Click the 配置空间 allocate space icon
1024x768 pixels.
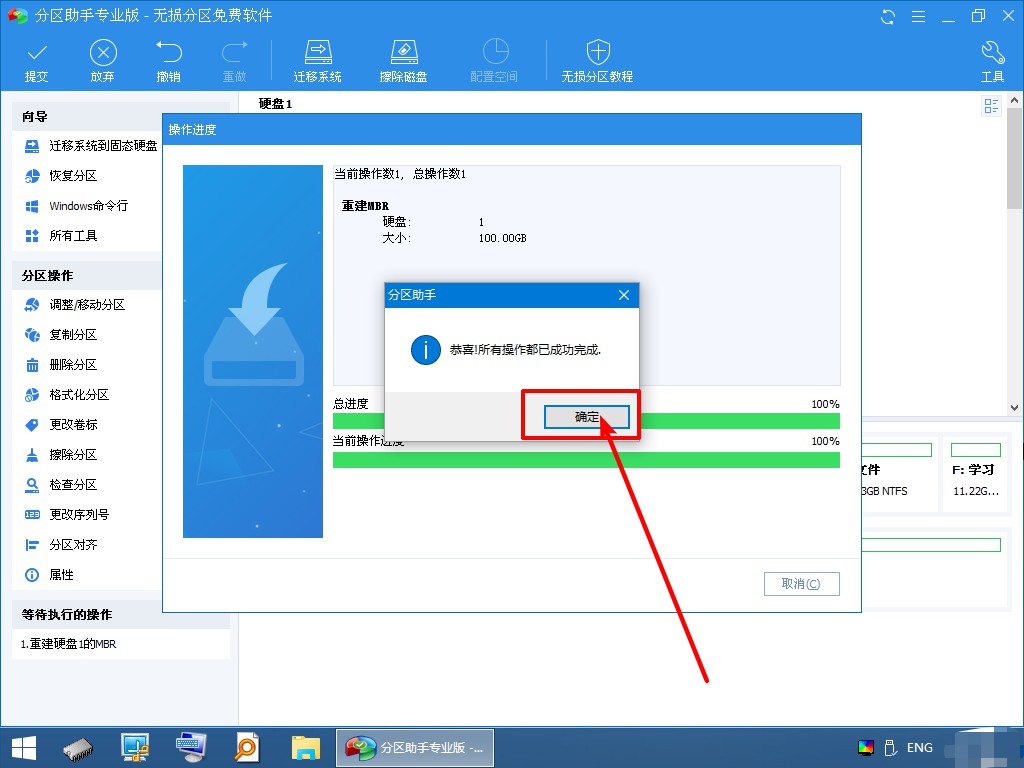pos(494,61)
